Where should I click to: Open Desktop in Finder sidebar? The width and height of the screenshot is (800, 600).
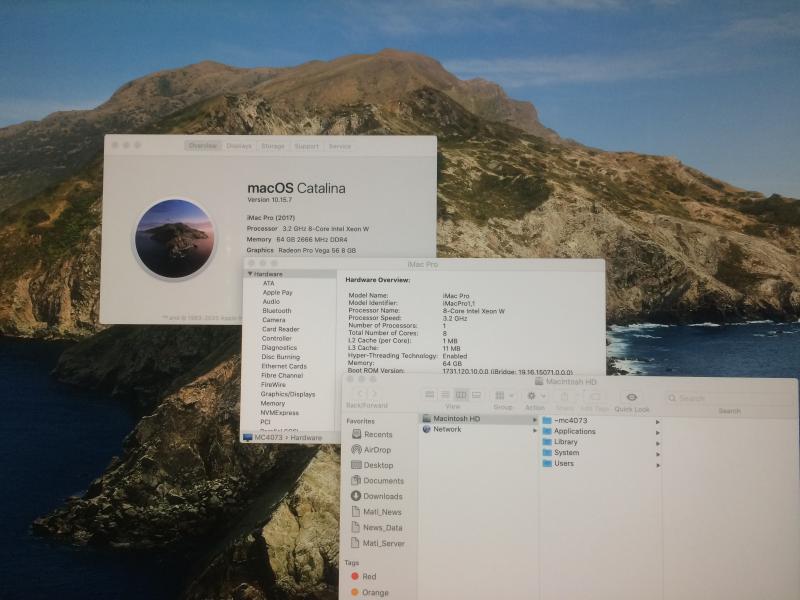pos(372,465)
